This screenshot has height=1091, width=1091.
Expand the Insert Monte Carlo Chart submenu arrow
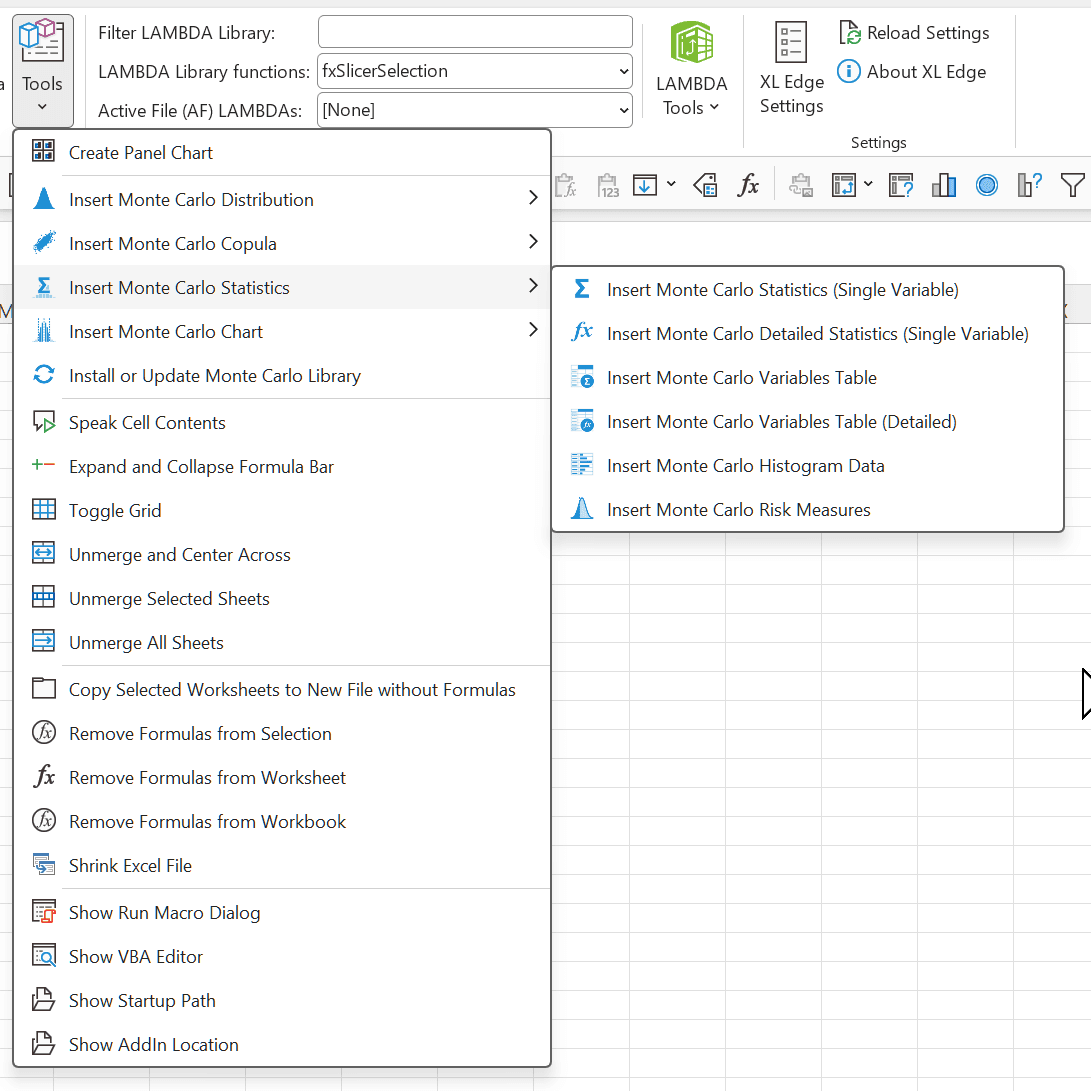tap(533, 330)
